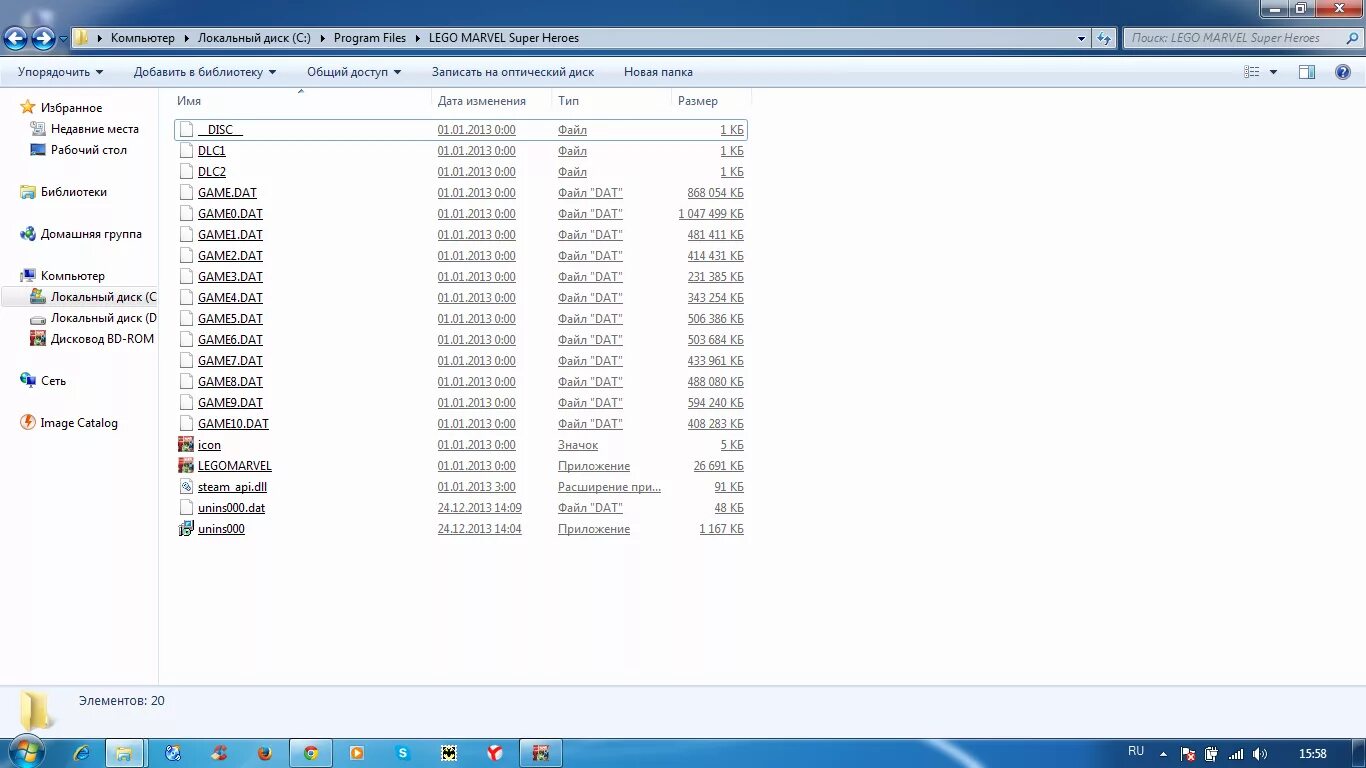Toggle the preview pane button
The image size is (1366, 768).
[1307, 72]
